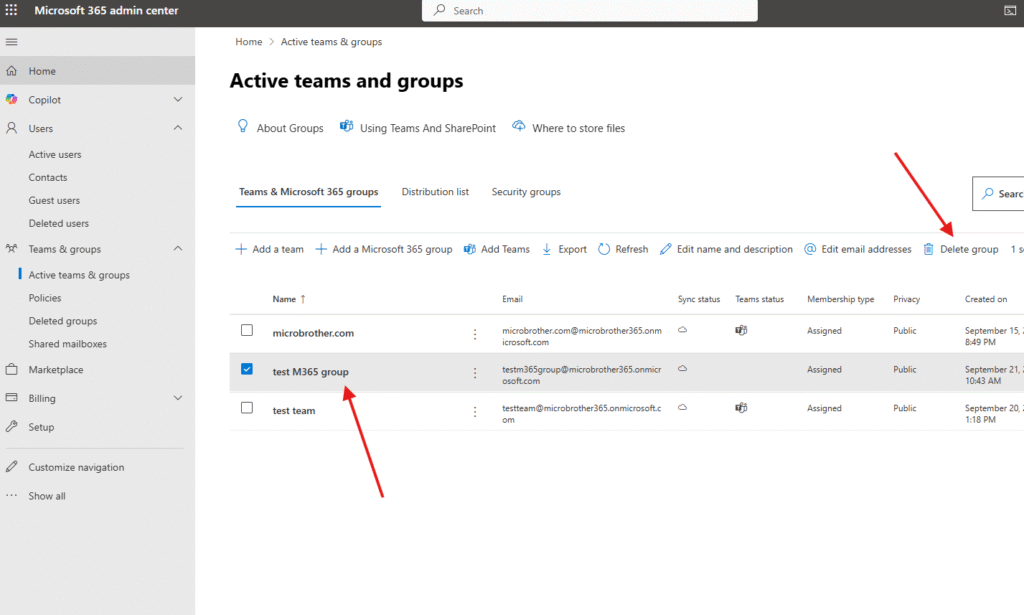Viewport: 1024px width, 615px height.
Task: Tick the test team checkbox
Action: tap(247, 409)
